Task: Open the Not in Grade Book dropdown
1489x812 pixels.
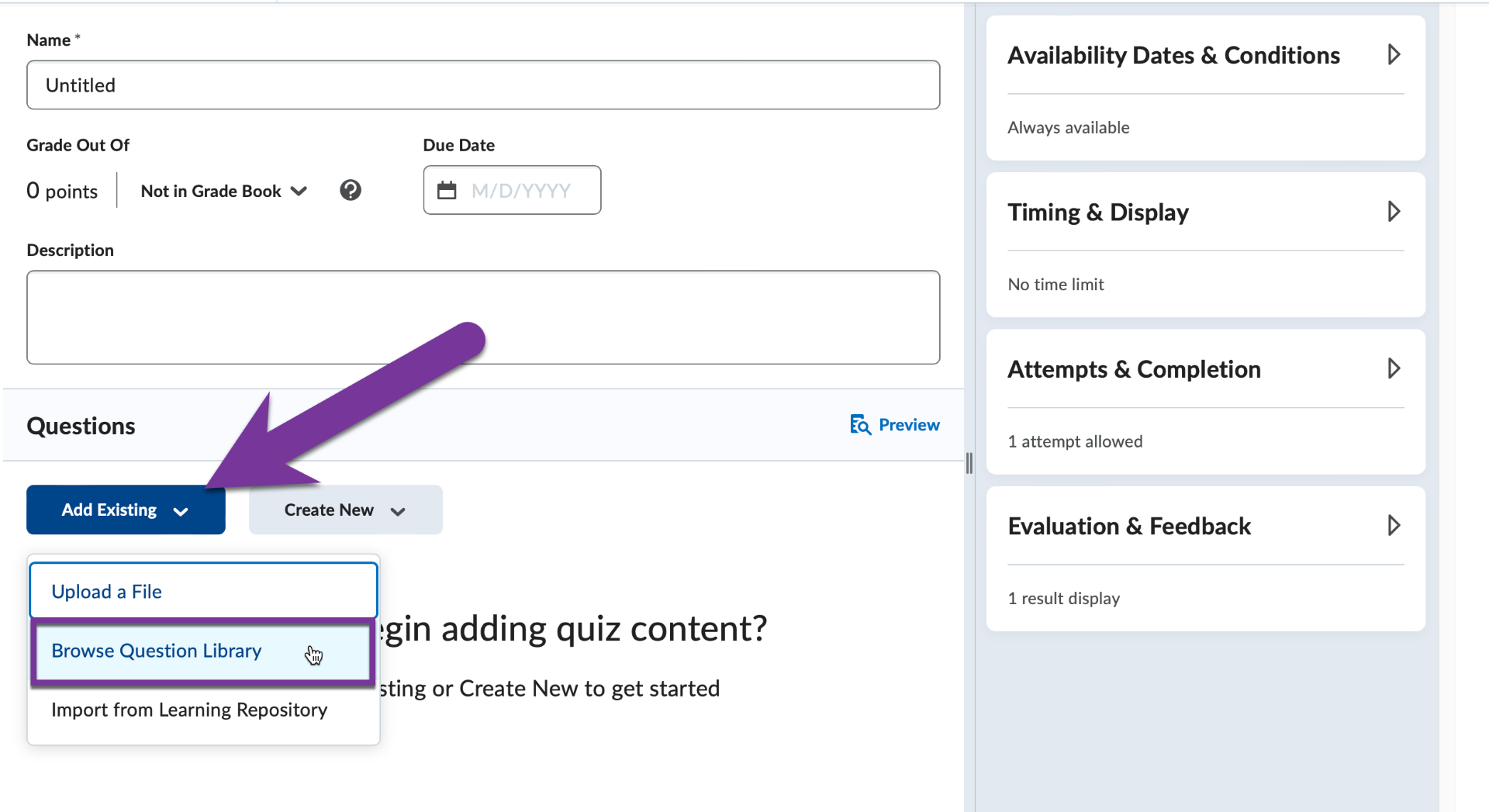Action: click(x=223, y=190)
